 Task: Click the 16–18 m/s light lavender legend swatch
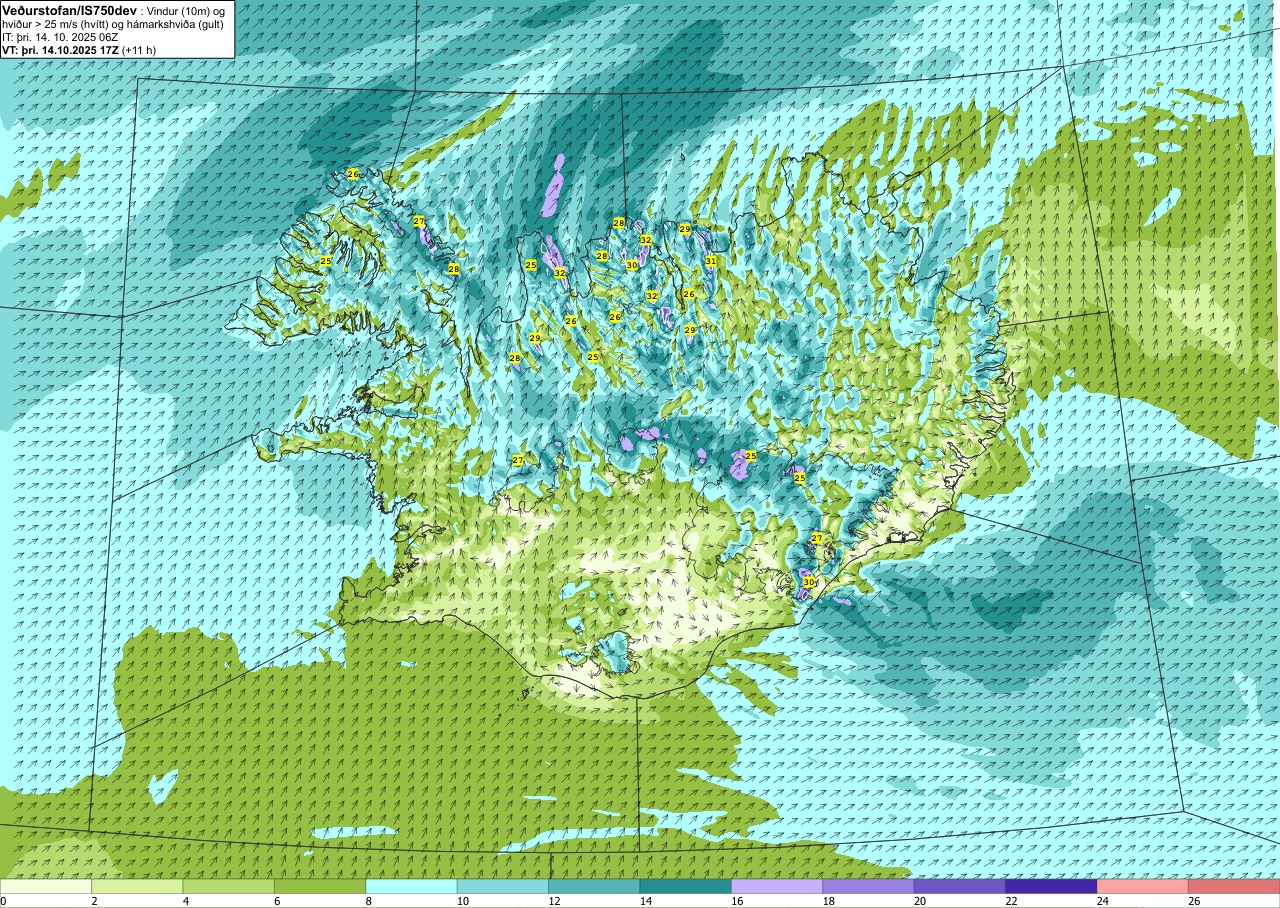[777, 886]
